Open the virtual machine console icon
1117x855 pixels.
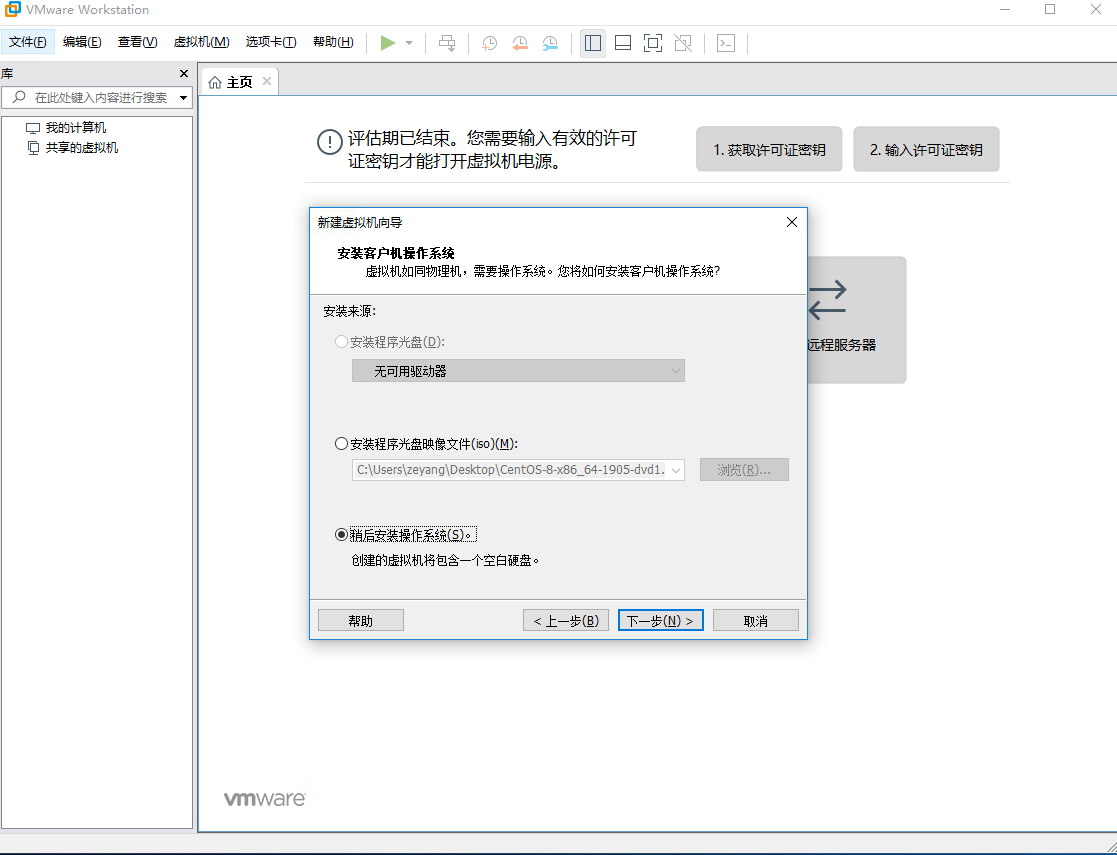[x=725, y=42]
